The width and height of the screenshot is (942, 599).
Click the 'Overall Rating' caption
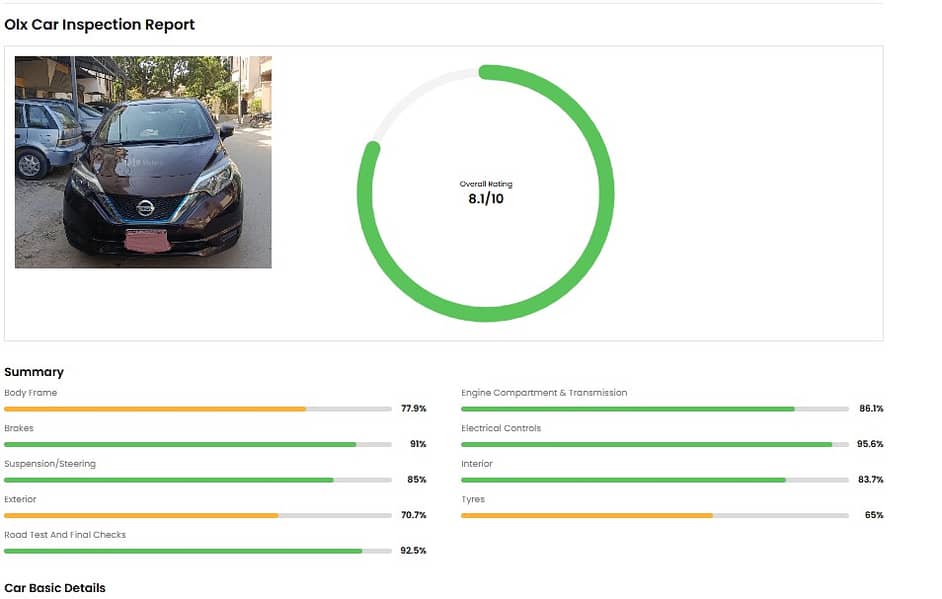pos(486,184)
